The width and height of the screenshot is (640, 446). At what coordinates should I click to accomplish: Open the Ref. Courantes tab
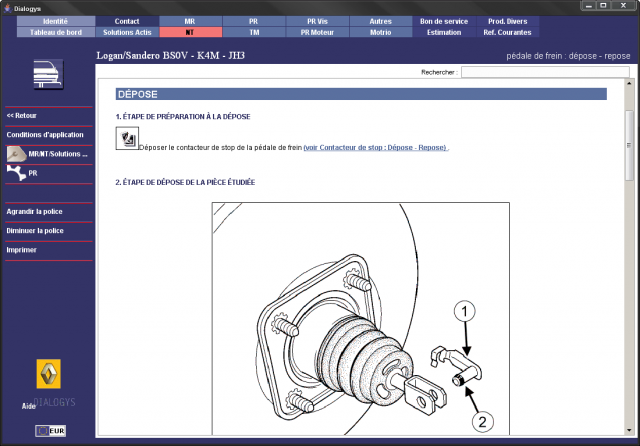click(x=508, y=32)
